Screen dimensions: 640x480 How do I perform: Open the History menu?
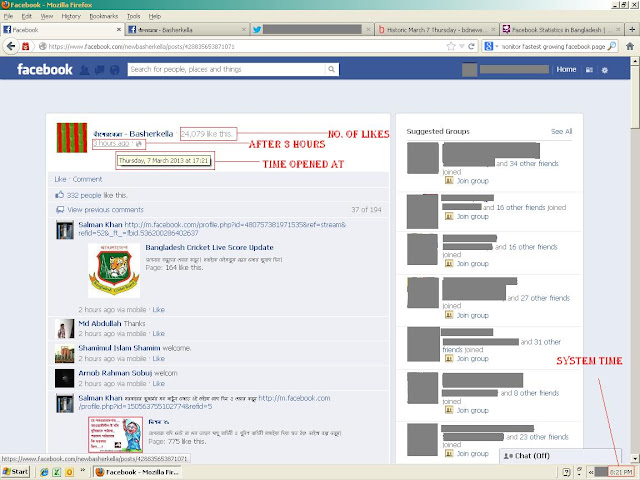71,16
